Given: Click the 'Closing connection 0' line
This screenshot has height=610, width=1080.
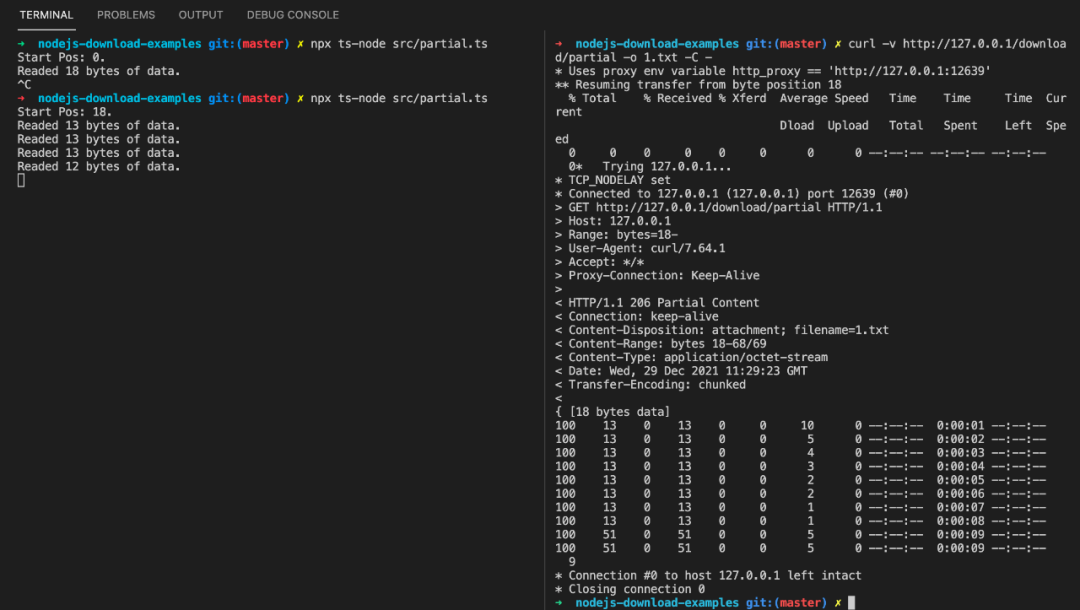Looking at the screenshot, I should pyautogui.click(x=630, y=589).
